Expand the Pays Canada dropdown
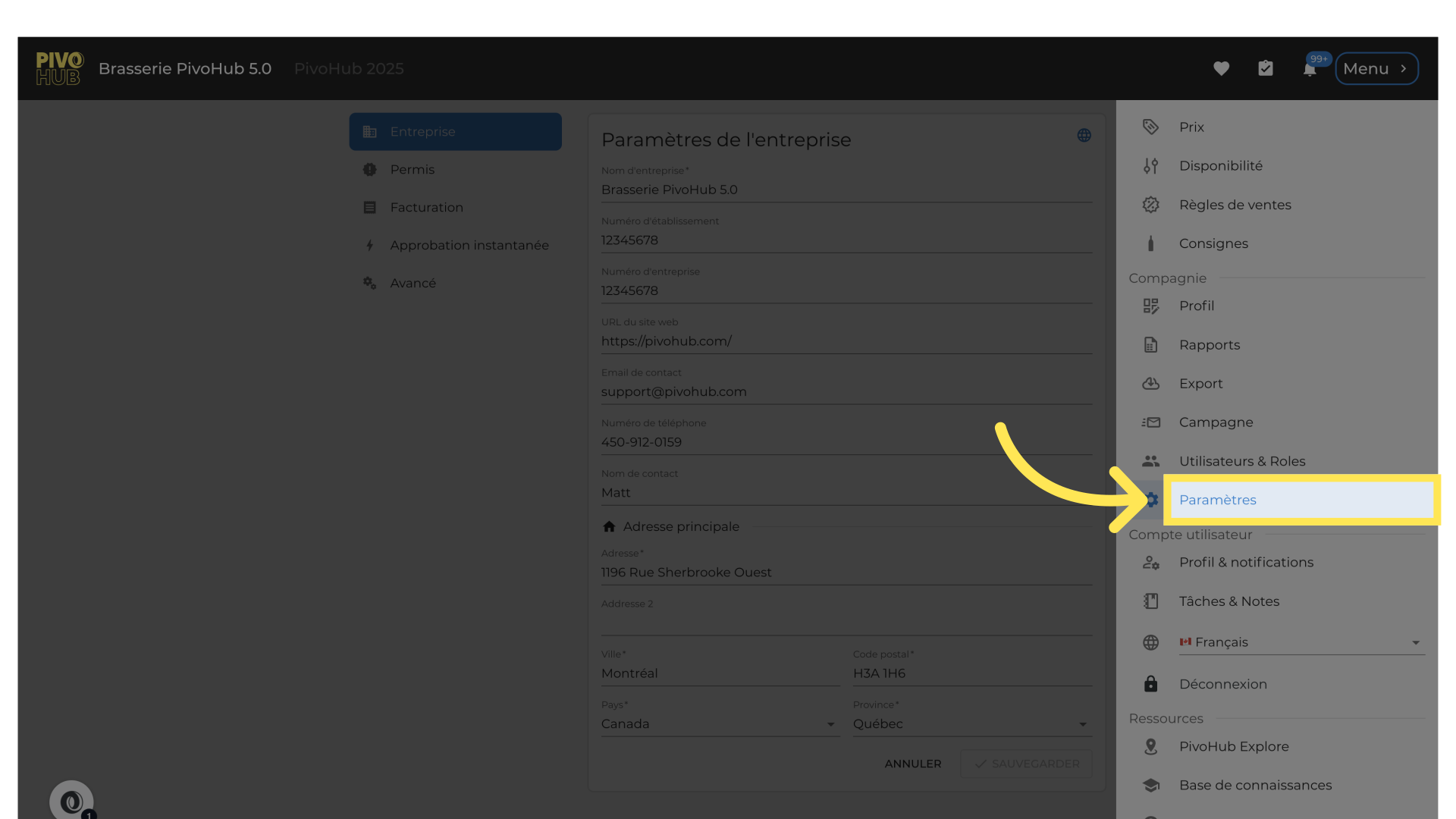1456x819 pixels. (x=719, y=724)
